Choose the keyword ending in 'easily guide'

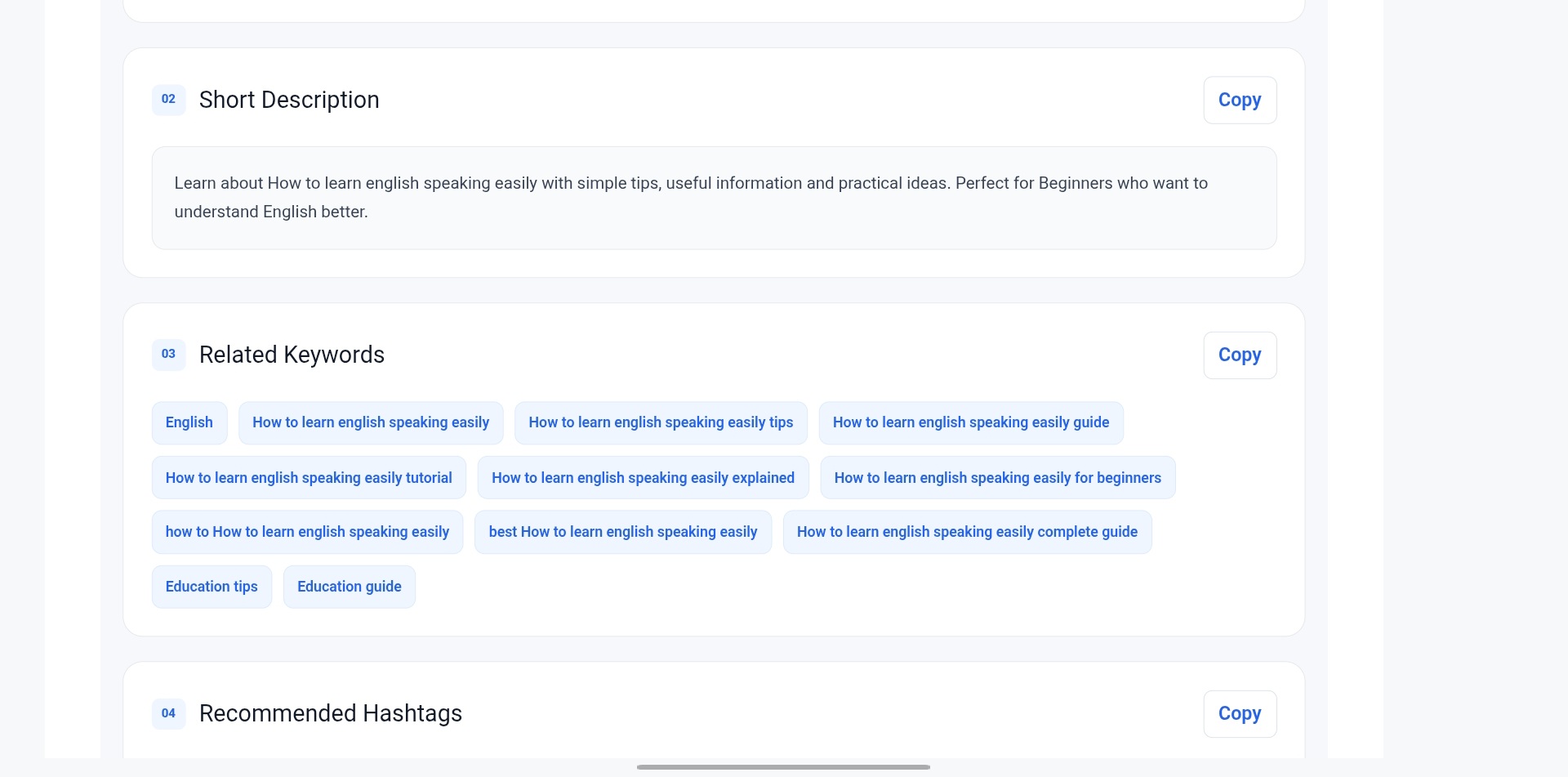tap(971, 423)
